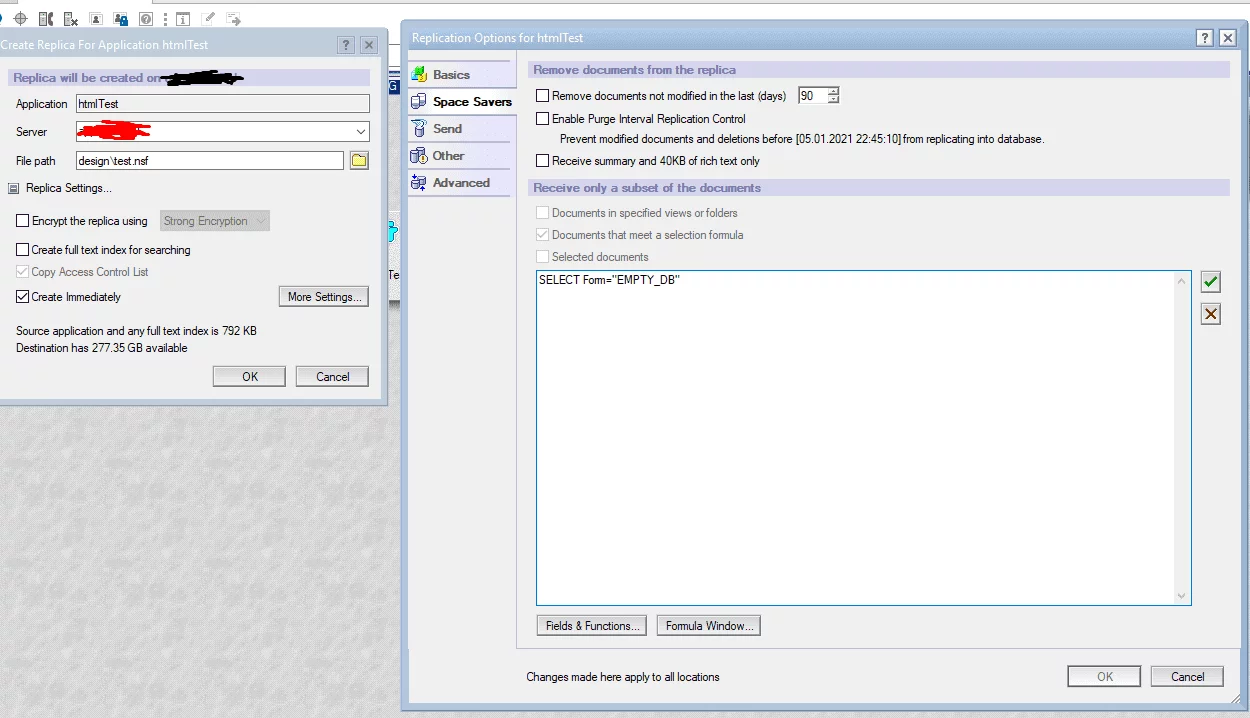Increase the days value spinner arrow
This screenshot has width=1250, height=718.
click(833, 92)
